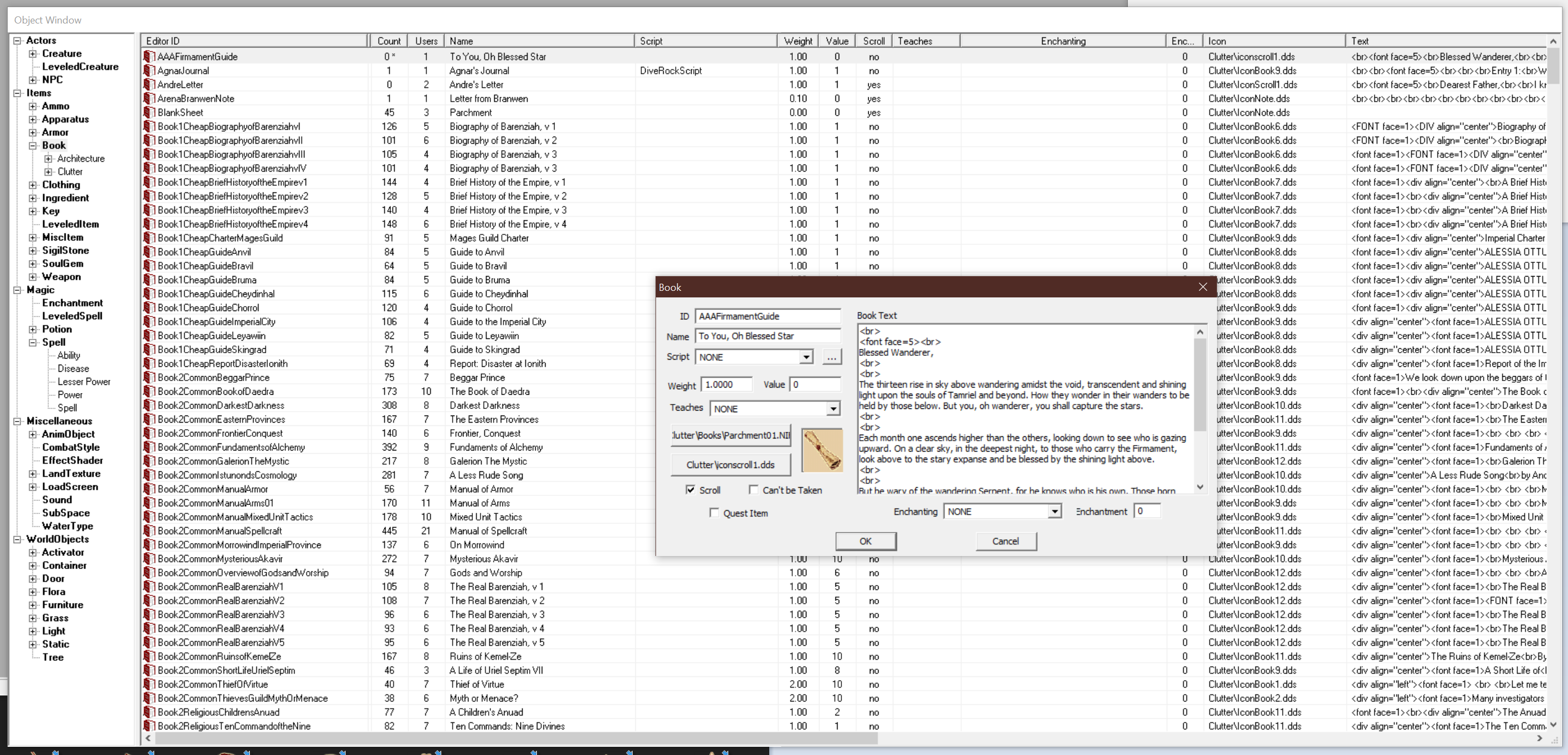Toggle the Quest Item checkbox
Screen dimensions: 1568x755
tap(715, 513)
